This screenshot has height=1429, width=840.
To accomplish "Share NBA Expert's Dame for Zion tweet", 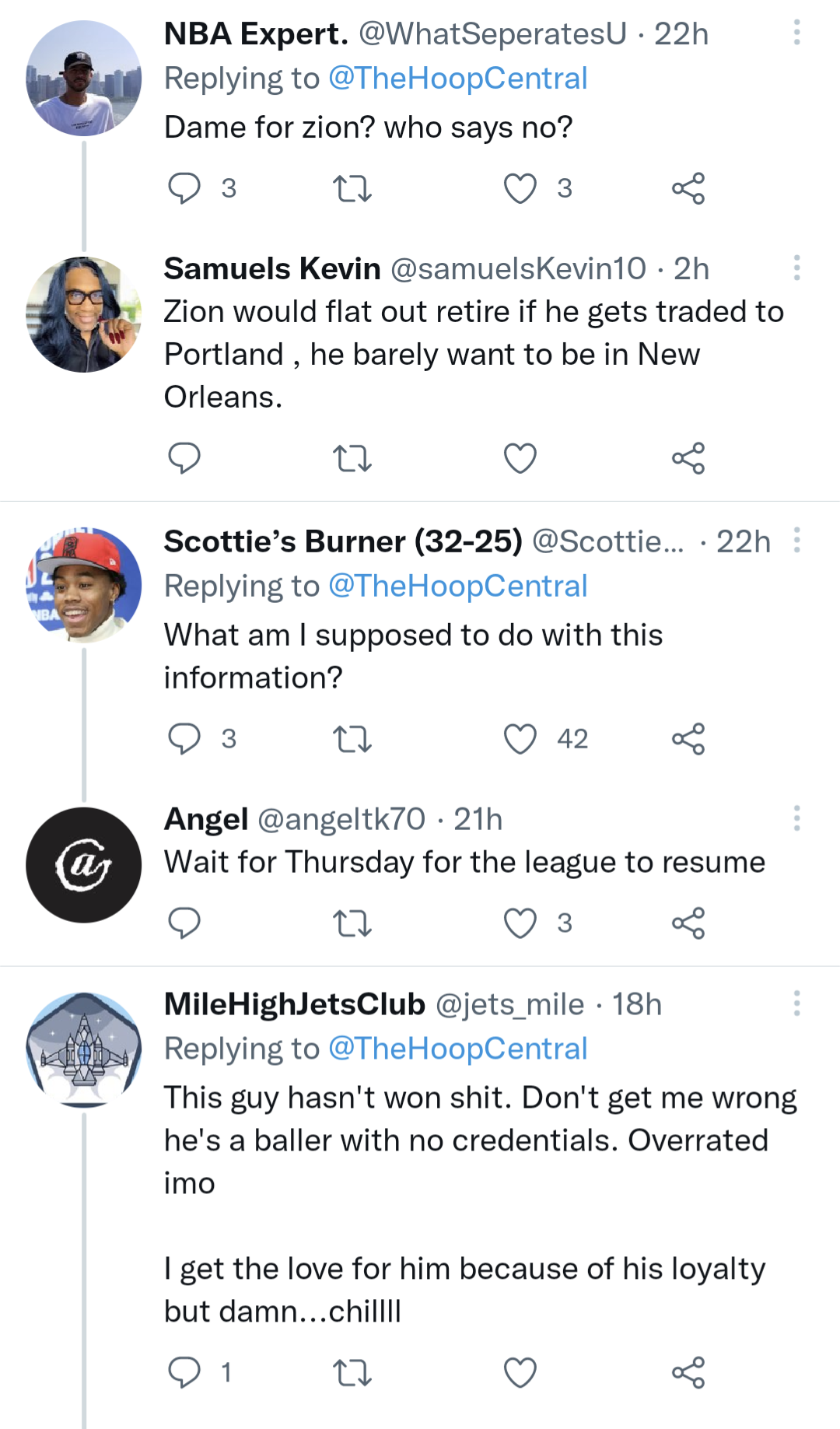I will click(688, 188).
